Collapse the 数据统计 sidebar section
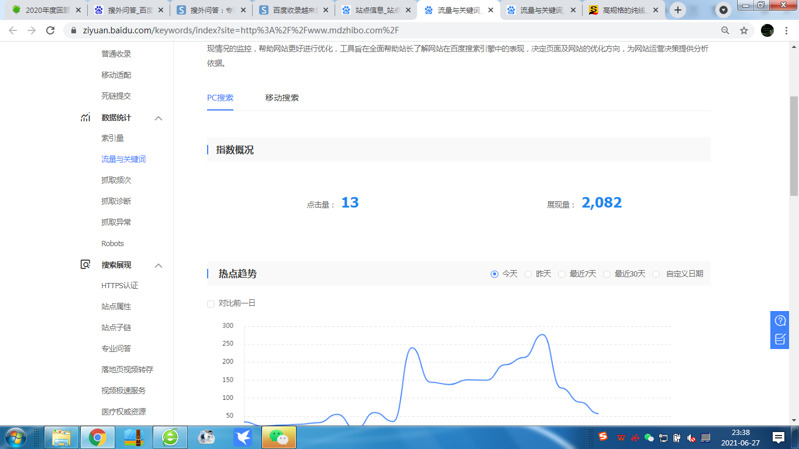The image size is (799, 449). [158, 118]
